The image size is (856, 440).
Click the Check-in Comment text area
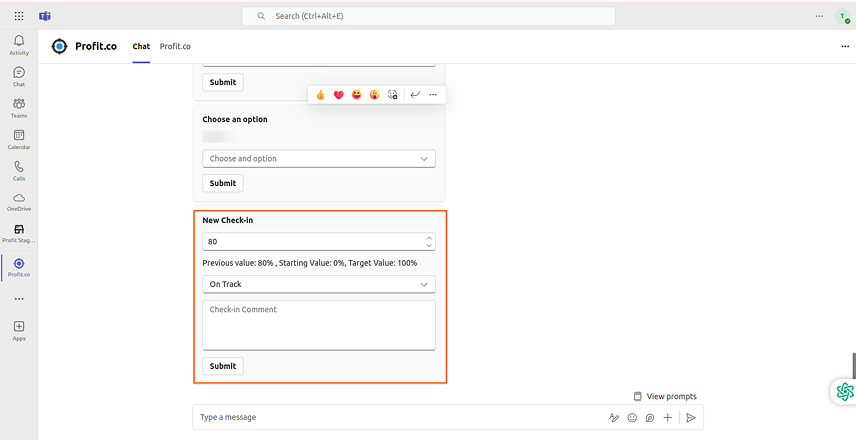coord(319,325)
